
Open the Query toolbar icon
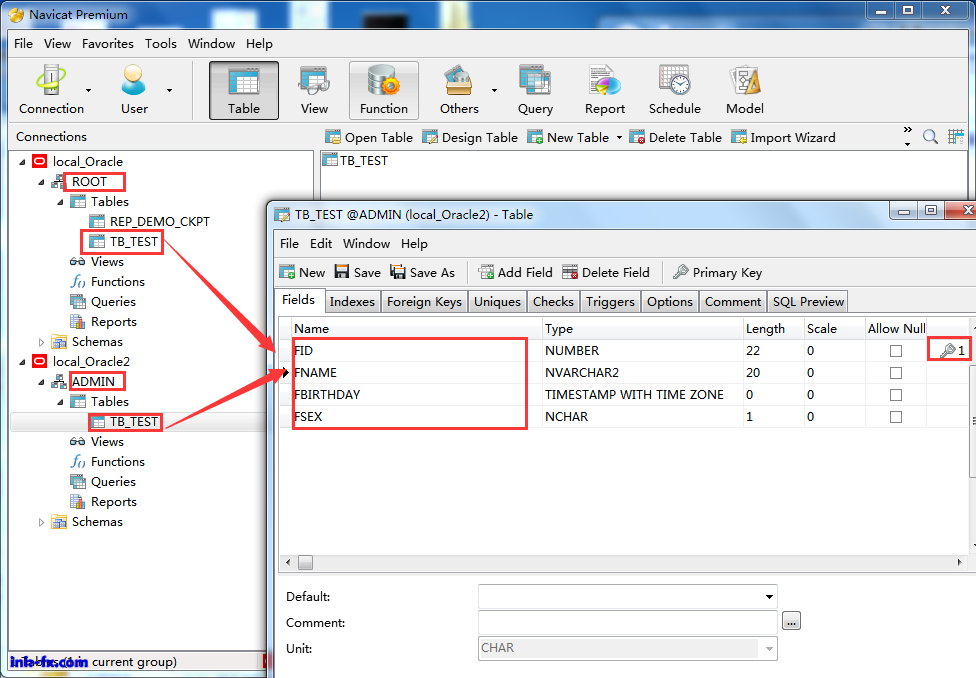pos(535,90)
